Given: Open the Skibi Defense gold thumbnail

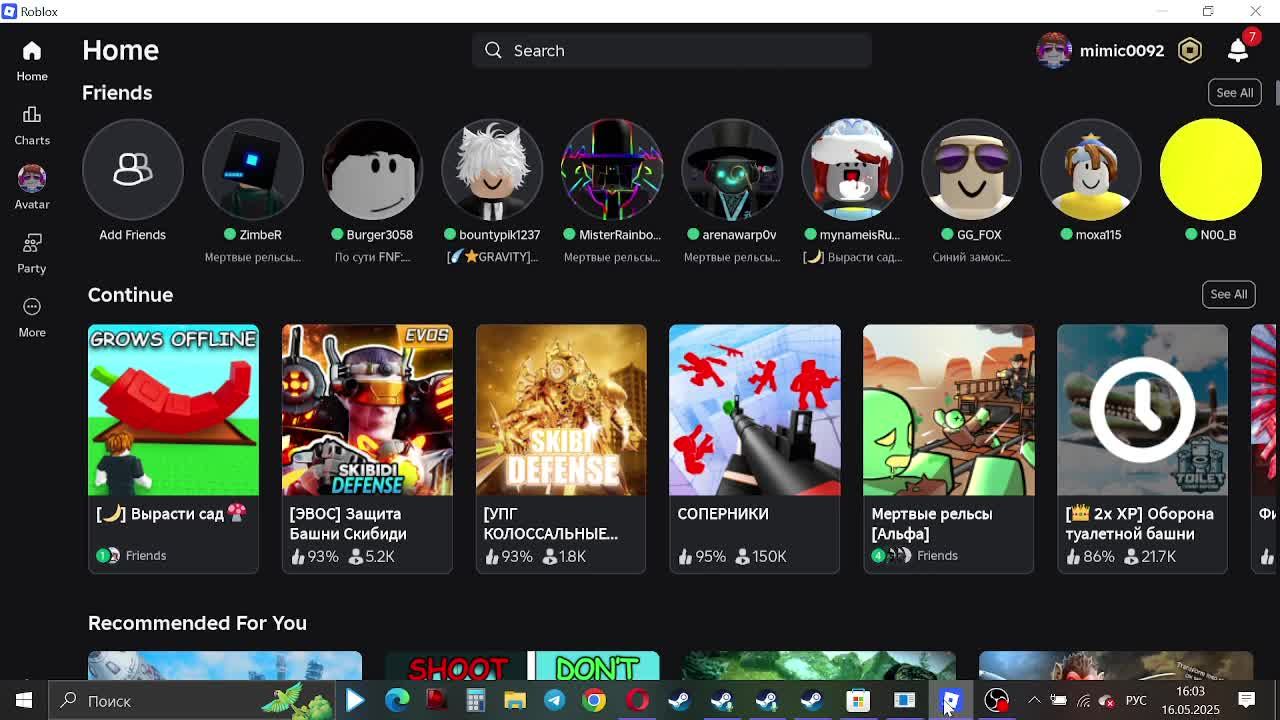Looking at the screenshot, I should pyautogui.click(x=561, y=410).
